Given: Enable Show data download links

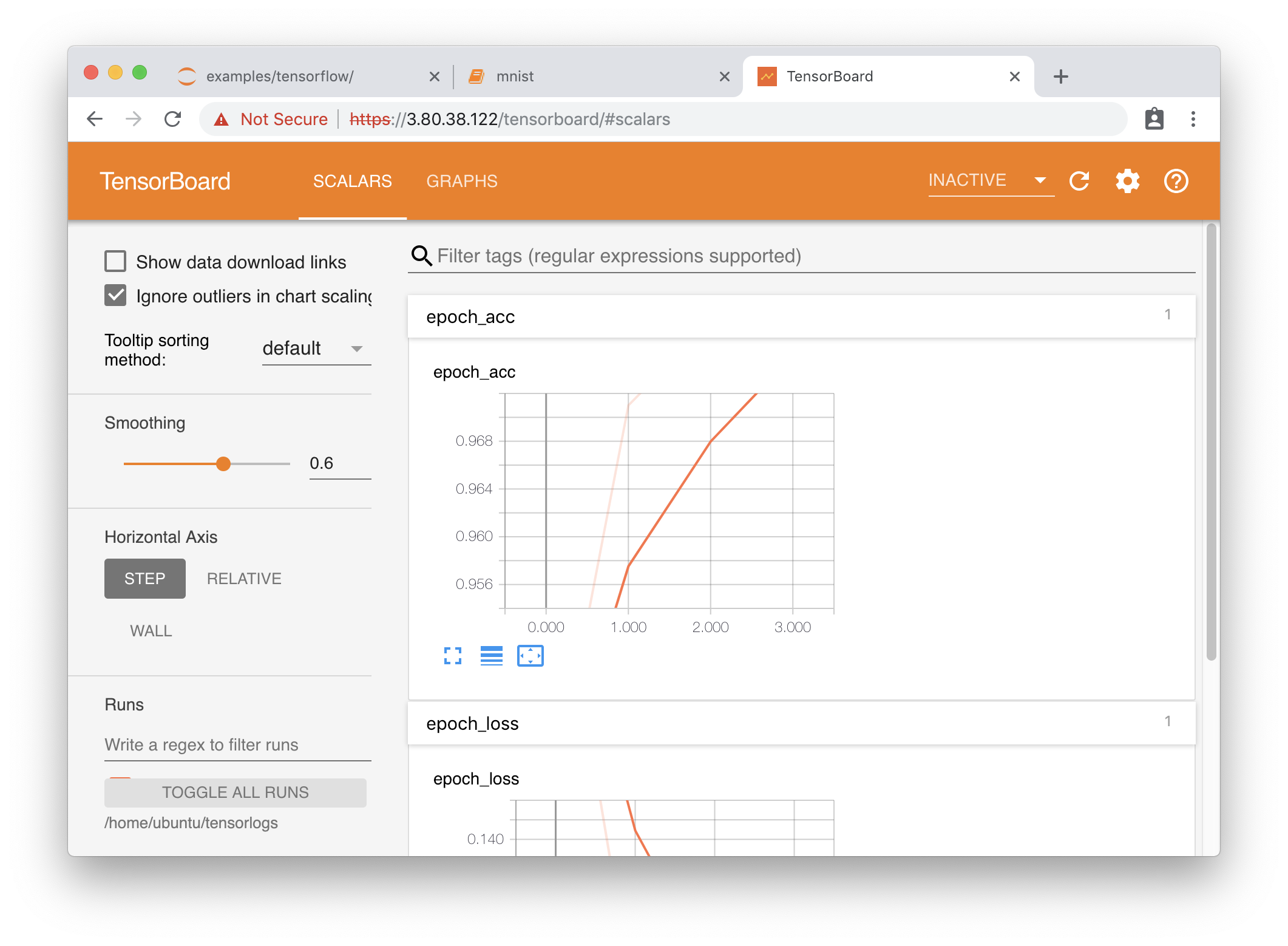Looking at the screenshot, I should tap(115, 262).
